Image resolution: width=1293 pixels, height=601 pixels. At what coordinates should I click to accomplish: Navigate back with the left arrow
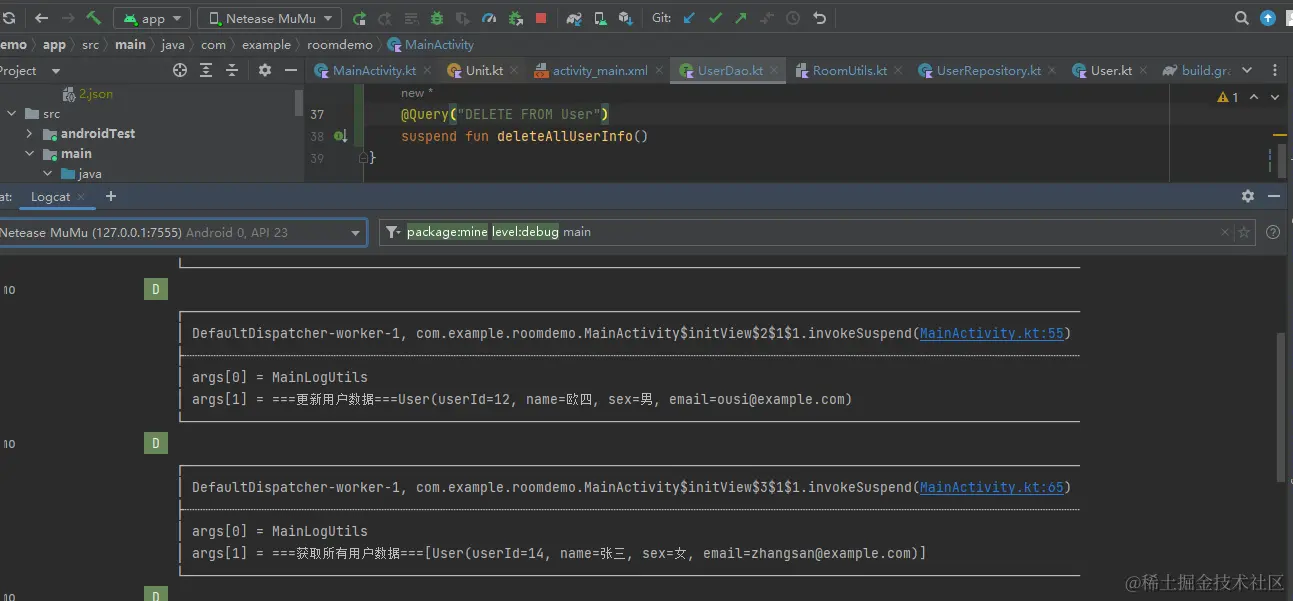41,18
